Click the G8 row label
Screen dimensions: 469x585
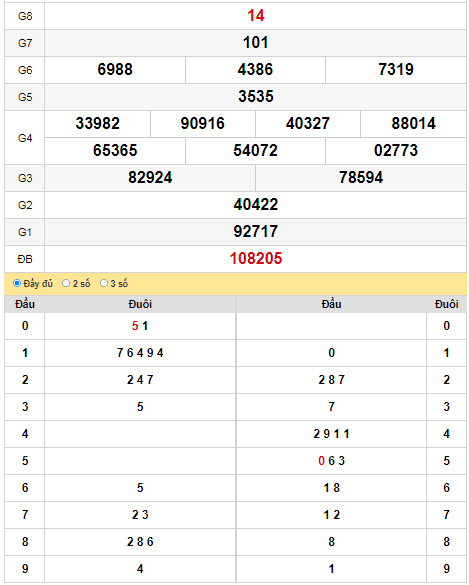pyautogui.click(x=25, y=16)
